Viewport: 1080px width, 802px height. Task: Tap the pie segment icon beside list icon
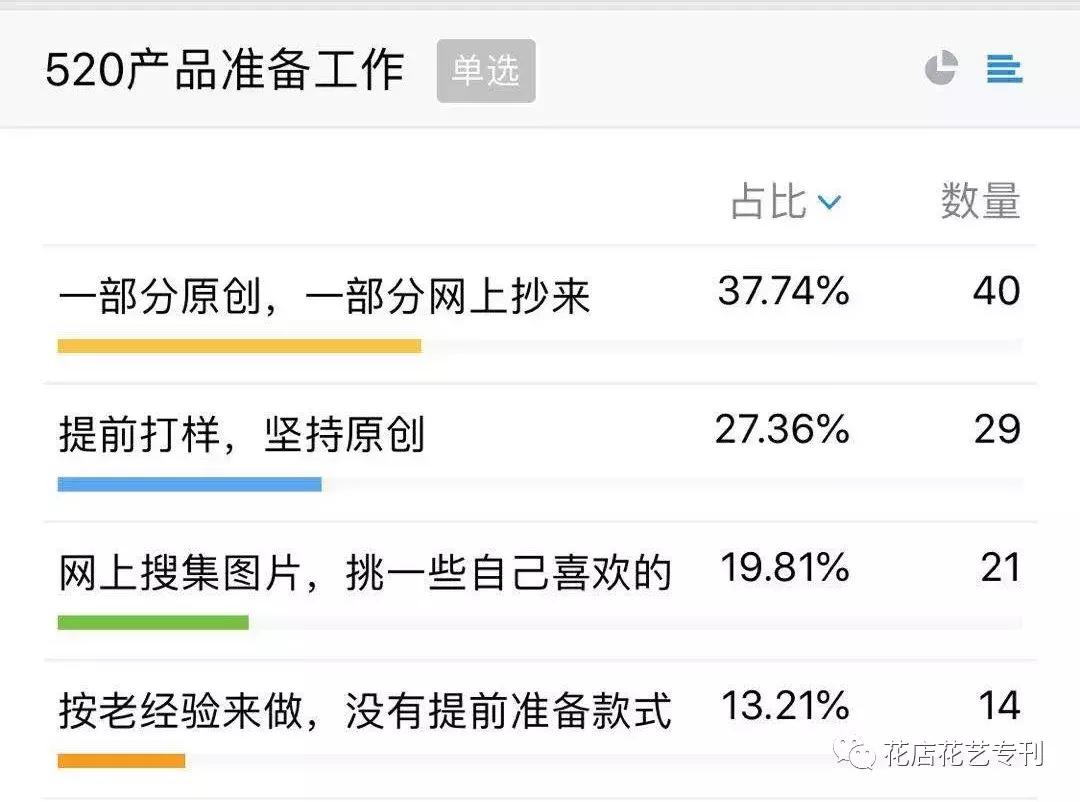(941, 69)
